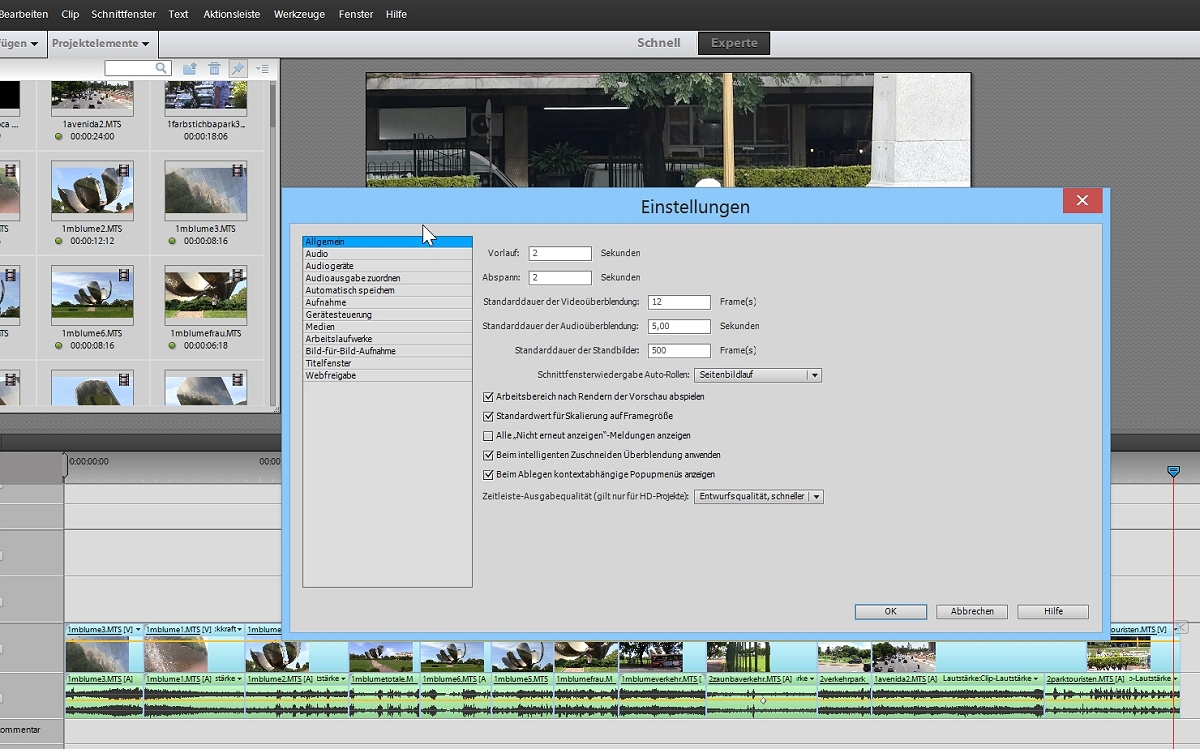
Task: Open the Auto-Rollen 'Seitenbildlauf' dropdown
Action: pyautogui.click(x=758, y=375)
